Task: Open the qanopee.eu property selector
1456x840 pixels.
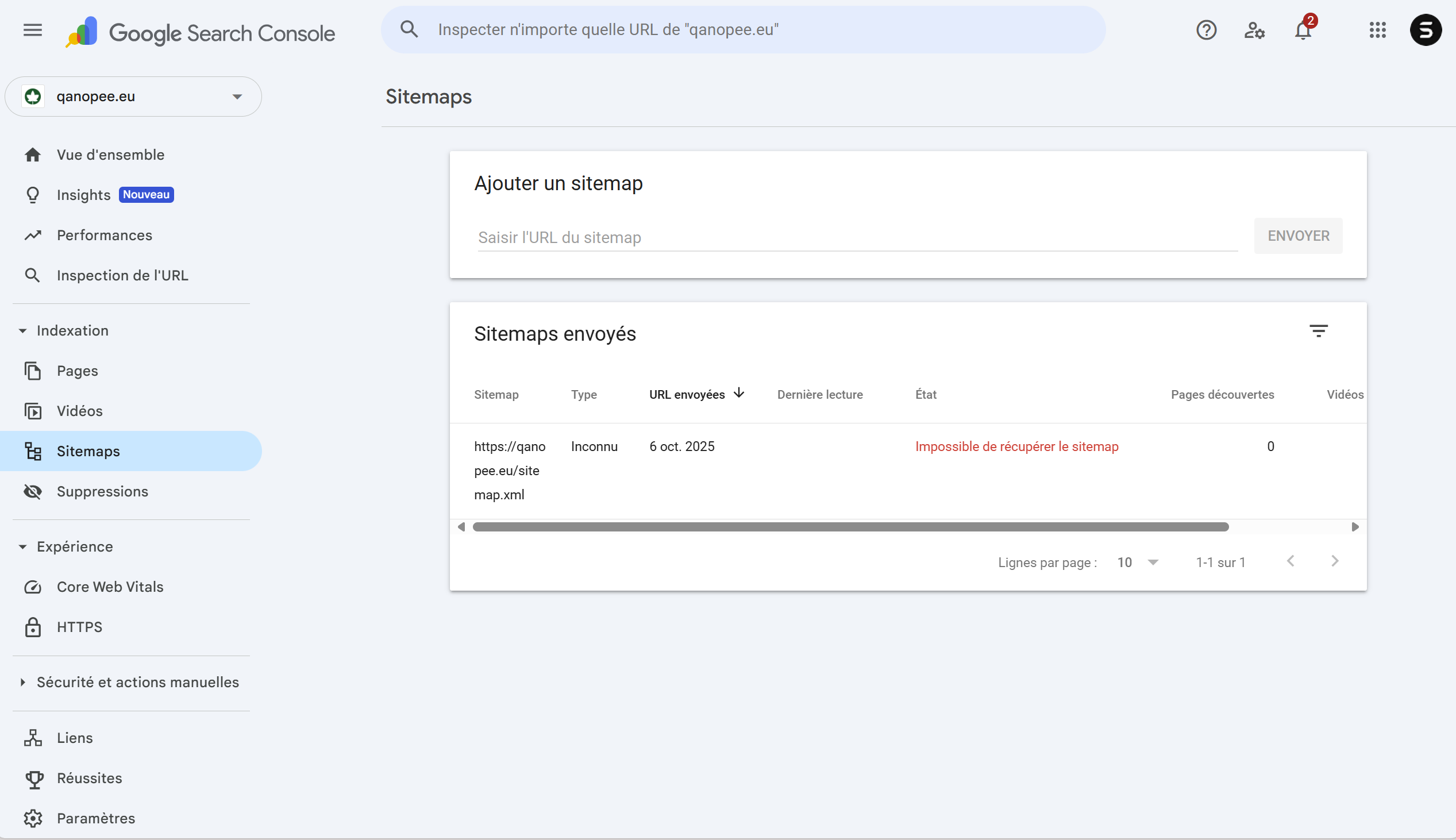Action: pyautogui.click(x=133, y=97)
